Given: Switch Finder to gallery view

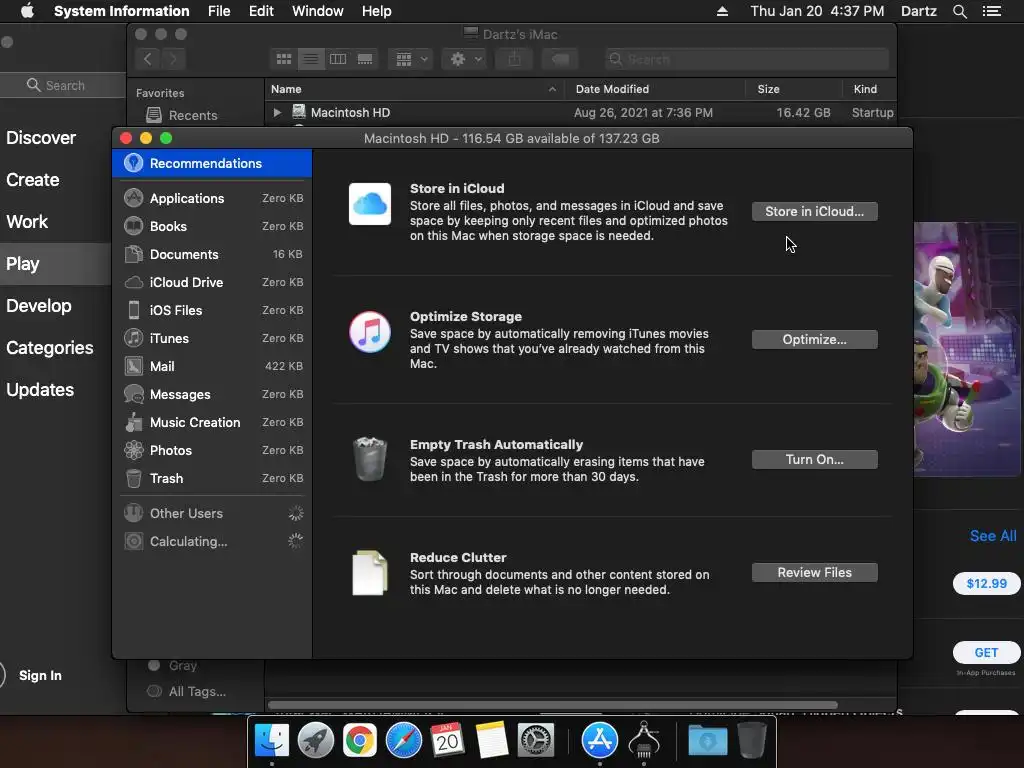Looking at the screenshot, I should [365, 59].
